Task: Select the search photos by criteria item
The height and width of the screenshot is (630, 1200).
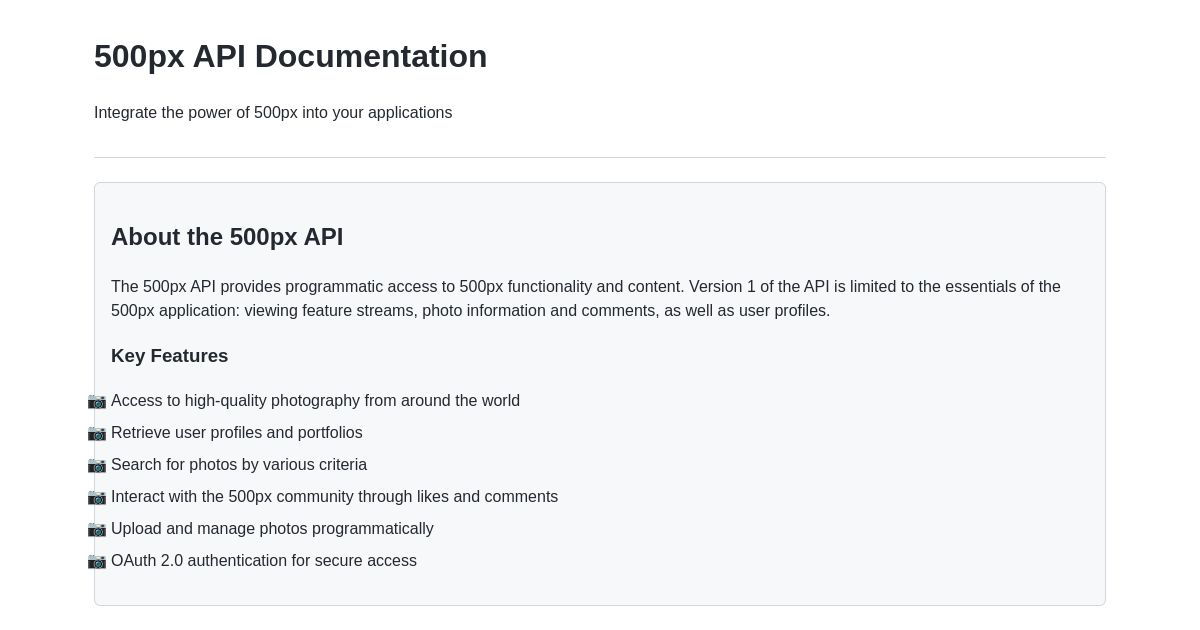Action: click(239, 465)
